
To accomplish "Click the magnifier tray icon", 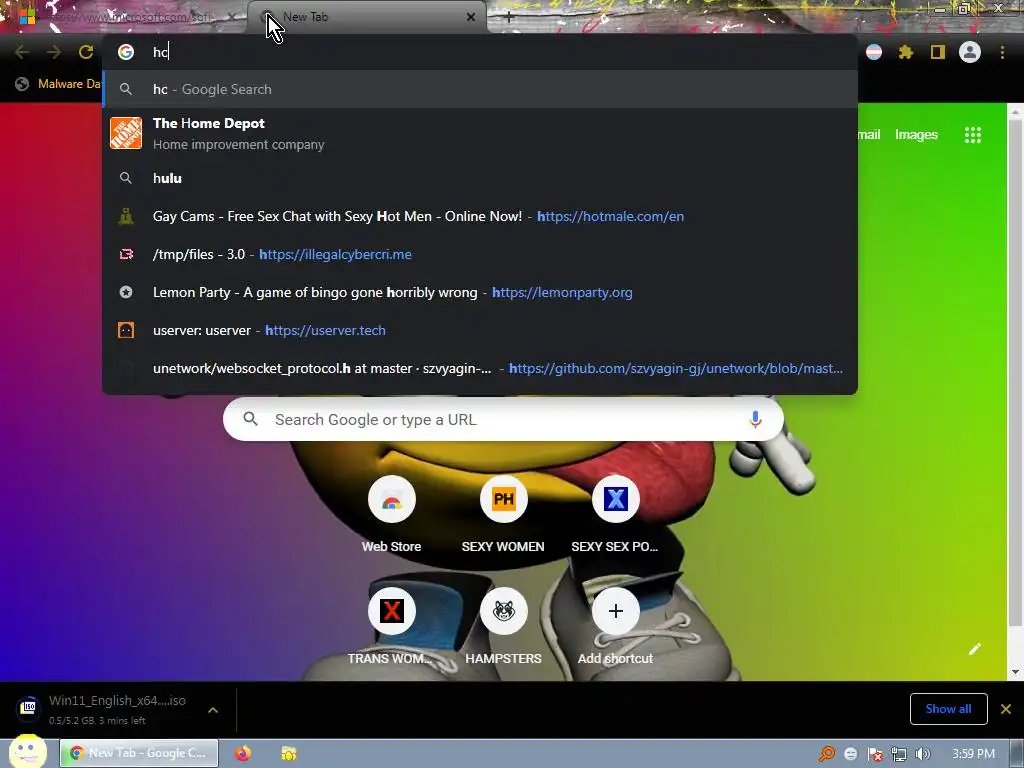I will point(827,754).
